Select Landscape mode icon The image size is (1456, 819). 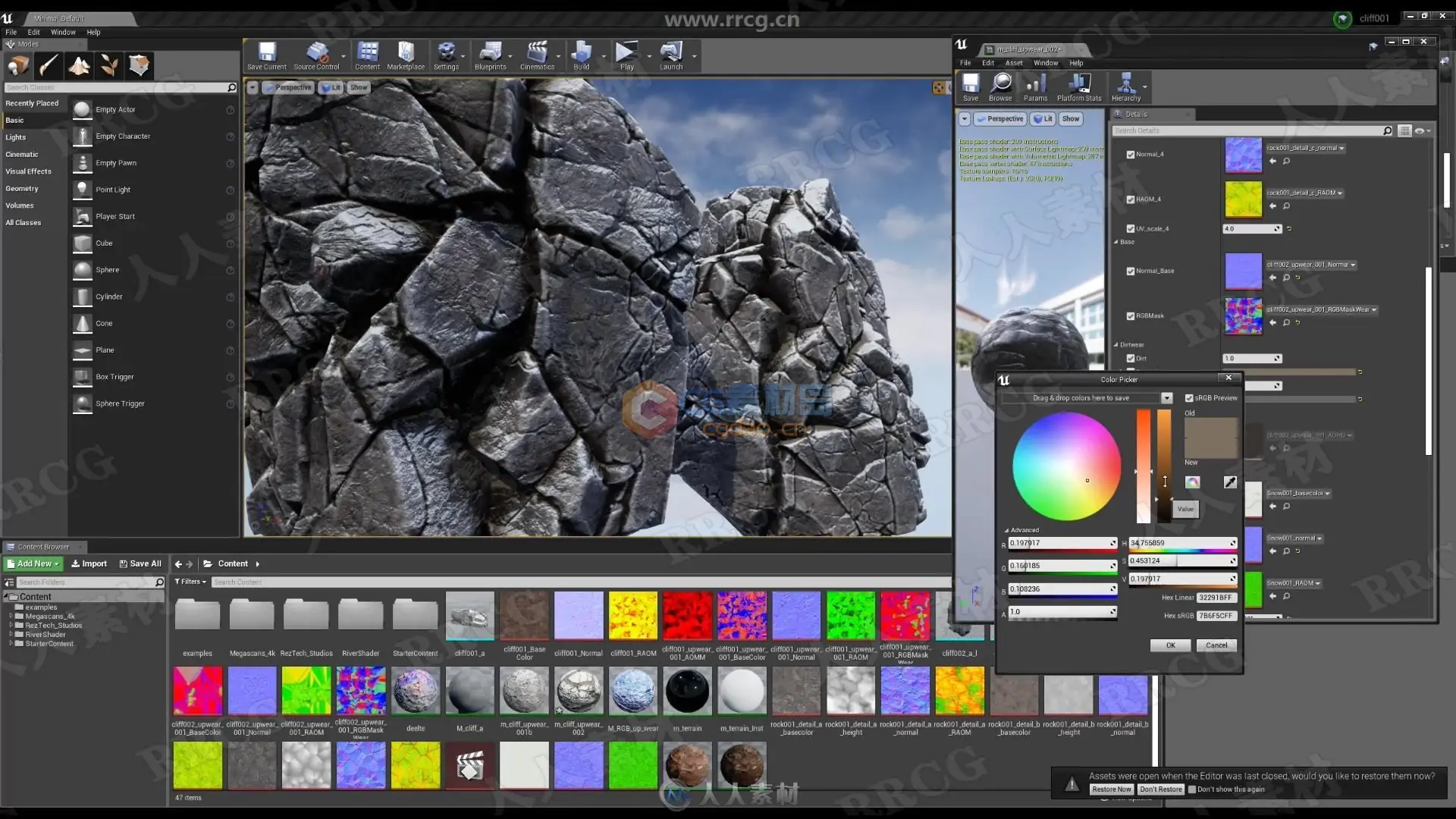79,66
